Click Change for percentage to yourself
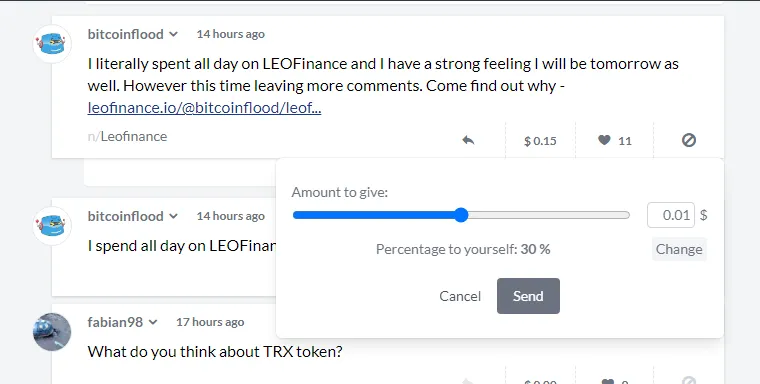Viewport: 760px width, 384px height. (679, 249)
